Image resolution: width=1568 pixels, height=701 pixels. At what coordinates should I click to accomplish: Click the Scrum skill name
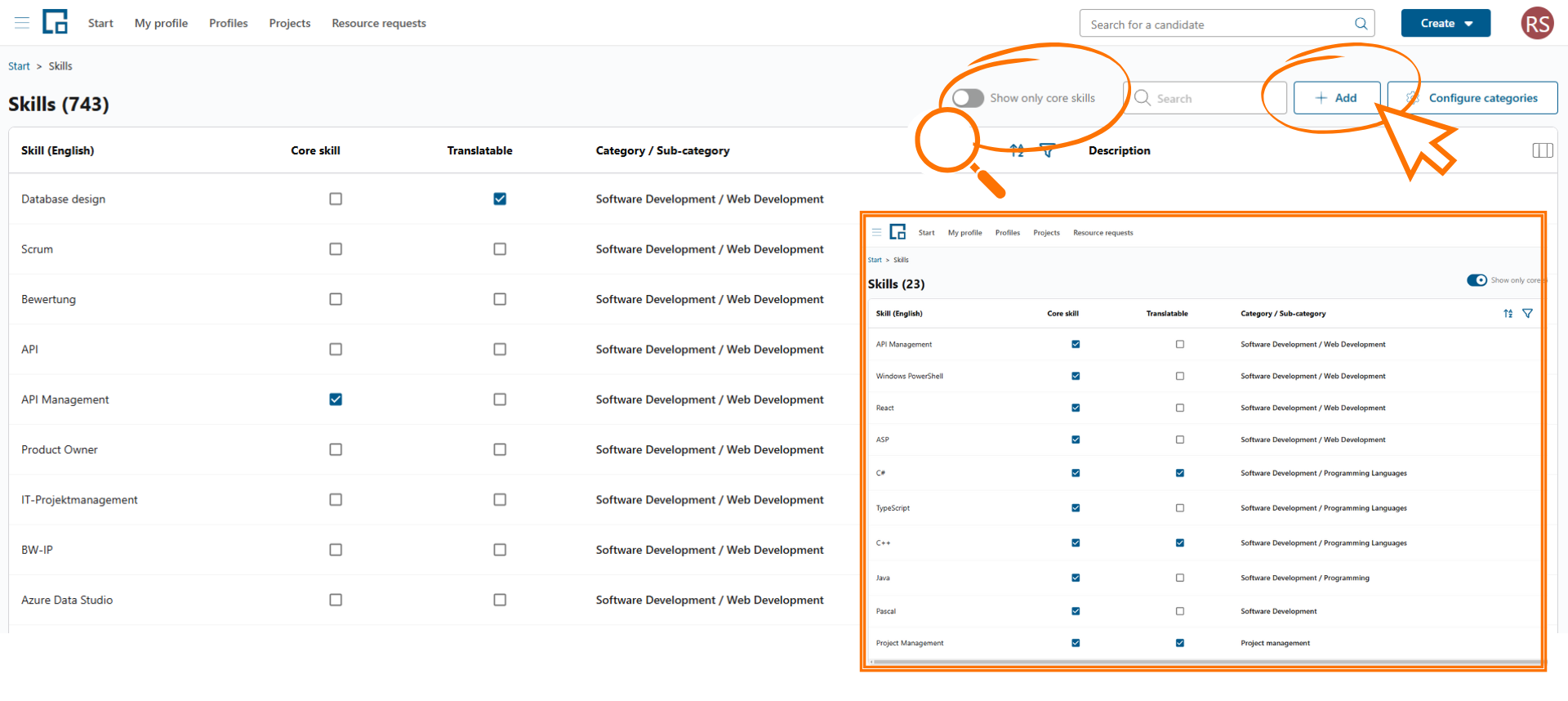click(37, 249)
